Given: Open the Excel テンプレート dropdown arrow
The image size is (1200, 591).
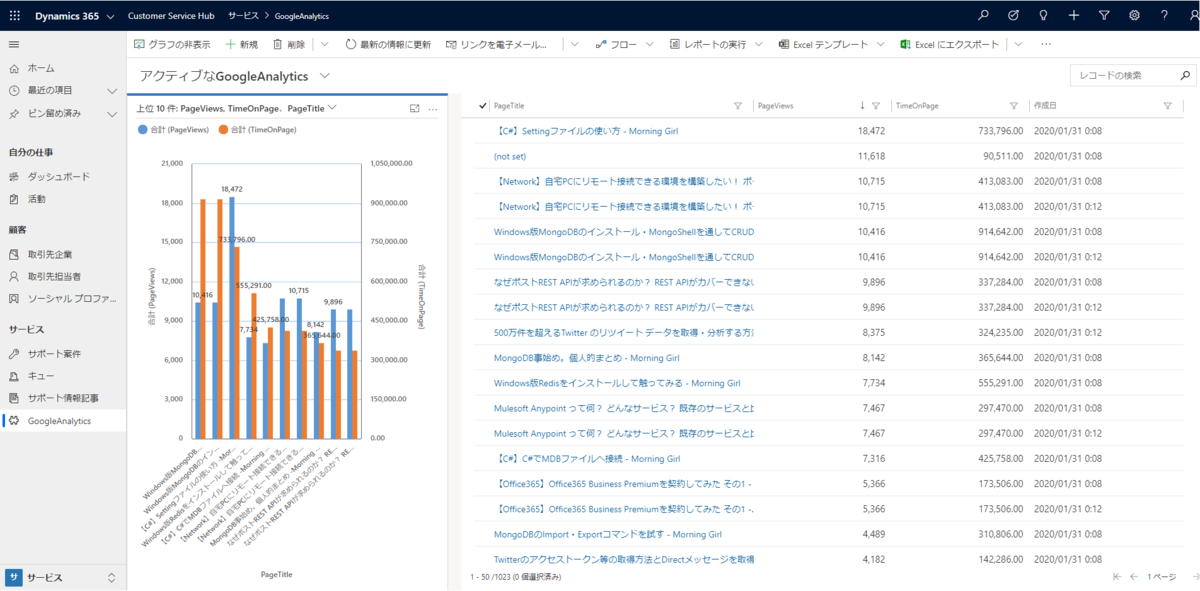Looking at the screenshot, I should pyautogui.click(x=879, y=44).
